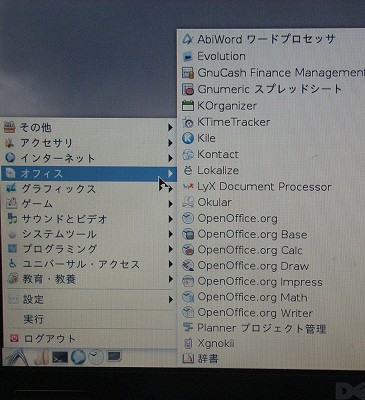Open OpenOffice.org Calc icon
The image size is (365, 400).
(x=188, y=250)
